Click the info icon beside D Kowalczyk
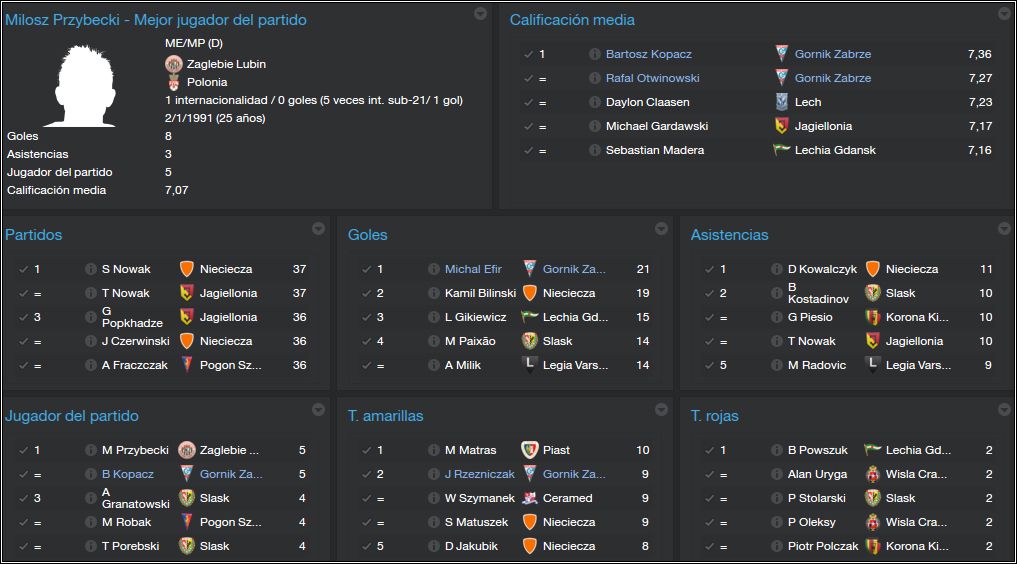 tap(776, 269)
